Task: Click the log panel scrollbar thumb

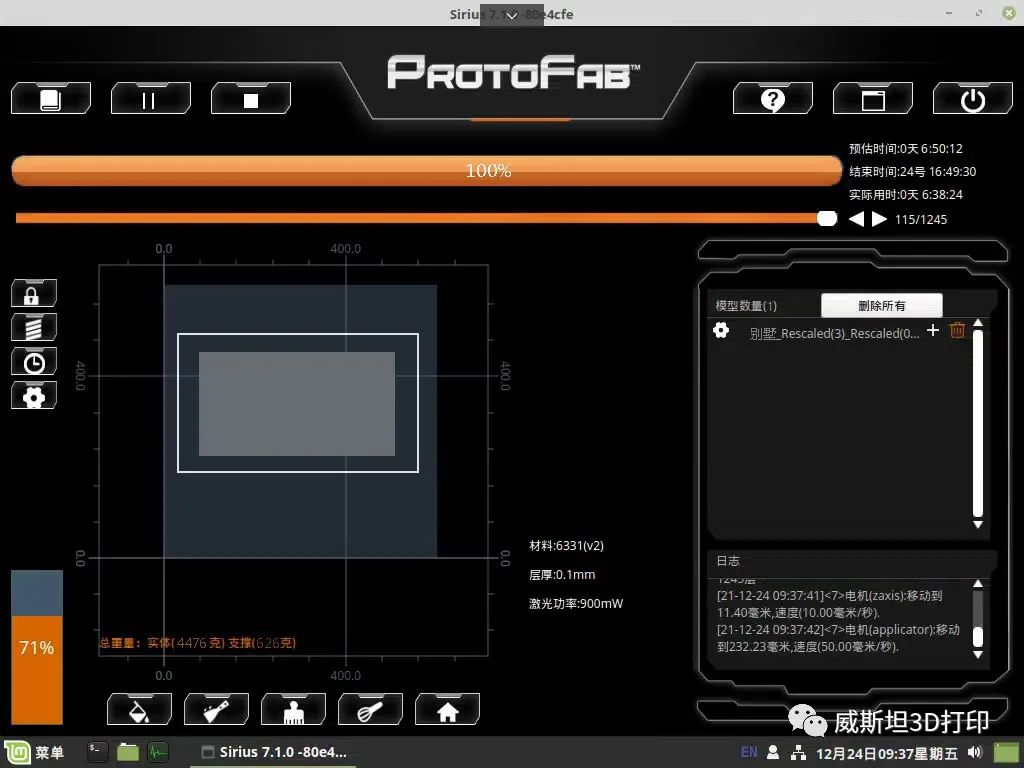Action: coord(978,637)
